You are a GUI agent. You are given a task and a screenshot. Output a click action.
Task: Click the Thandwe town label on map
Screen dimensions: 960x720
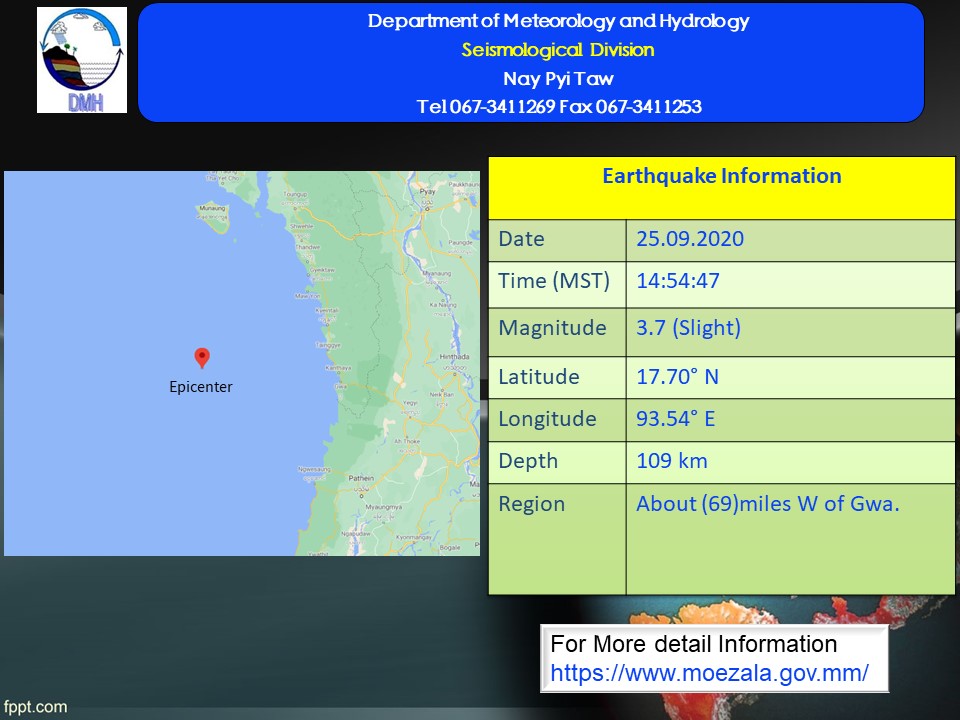point(307,246)
